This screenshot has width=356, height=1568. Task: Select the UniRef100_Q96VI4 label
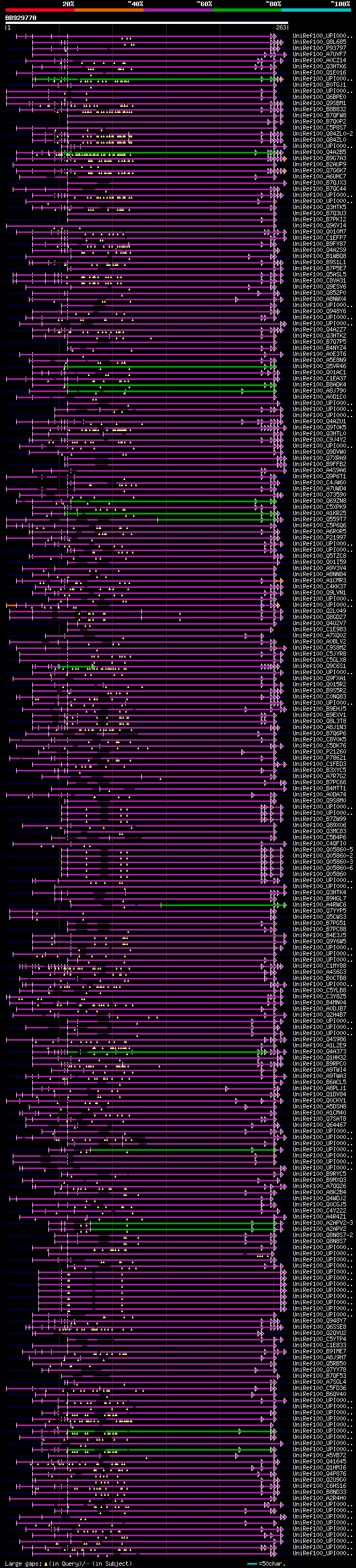coord(319,225)
